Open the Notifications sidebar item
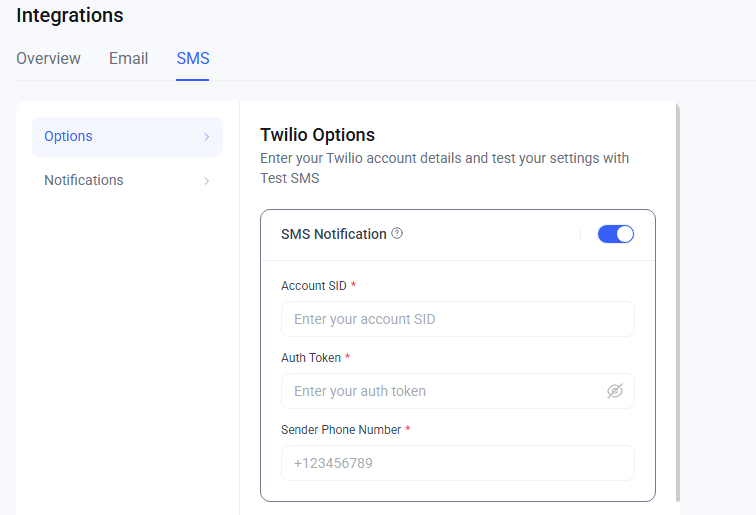The image size is (756, 515). 127,180
